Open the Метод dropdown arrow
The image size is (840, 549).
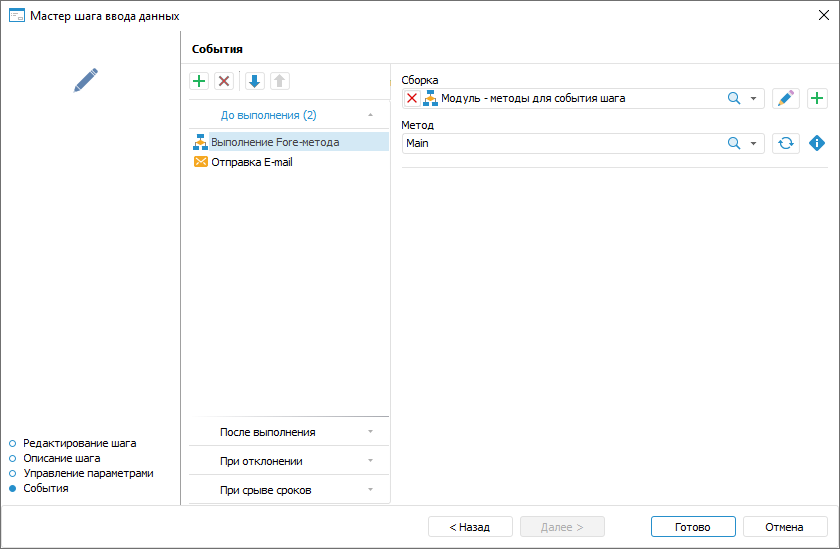point(753,143)
